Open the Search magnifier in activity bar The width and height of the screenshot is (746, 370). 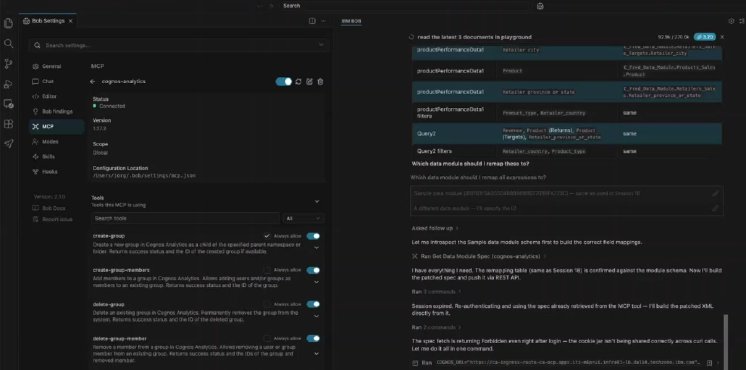(8, 43)
